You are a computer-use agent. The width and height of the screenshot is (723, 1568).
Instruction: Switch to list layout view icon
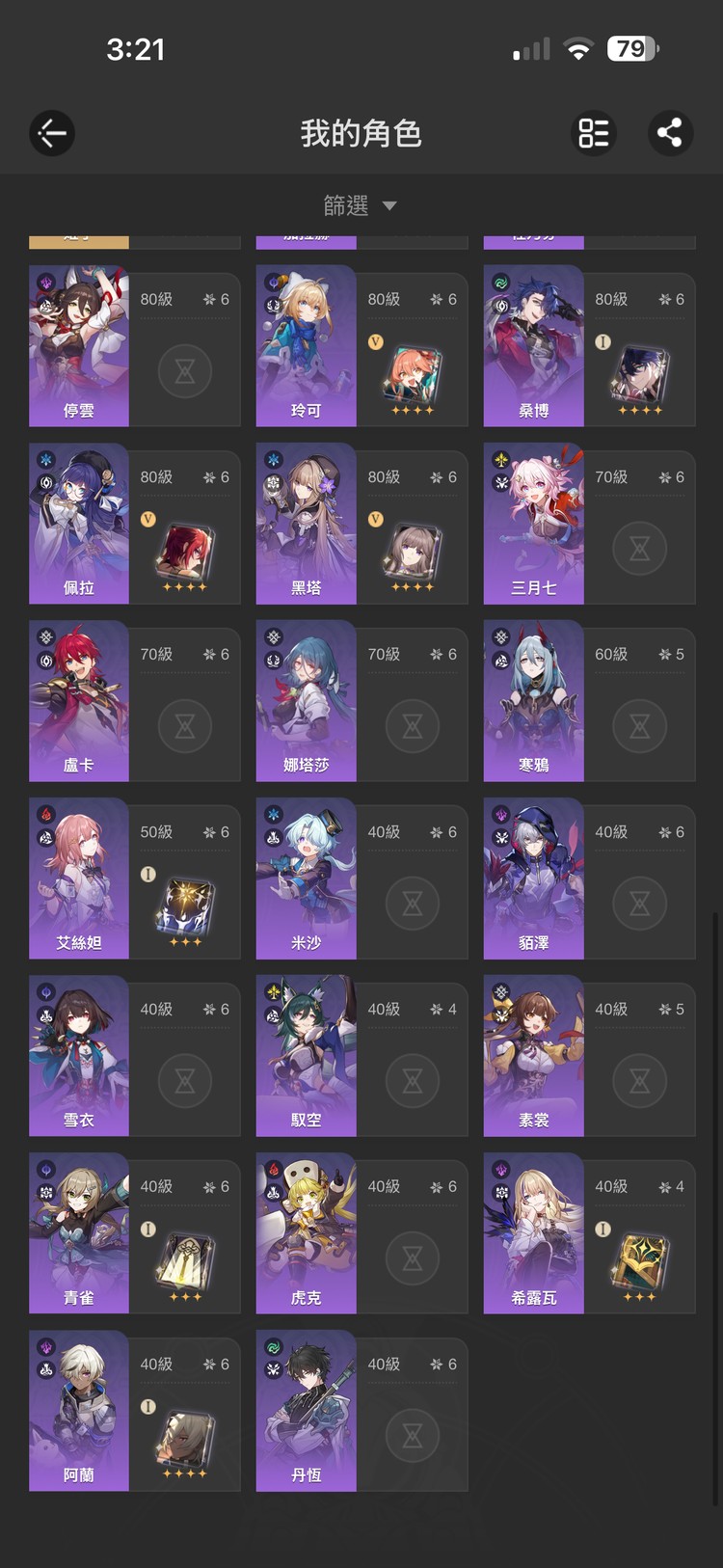pos(593,133)
